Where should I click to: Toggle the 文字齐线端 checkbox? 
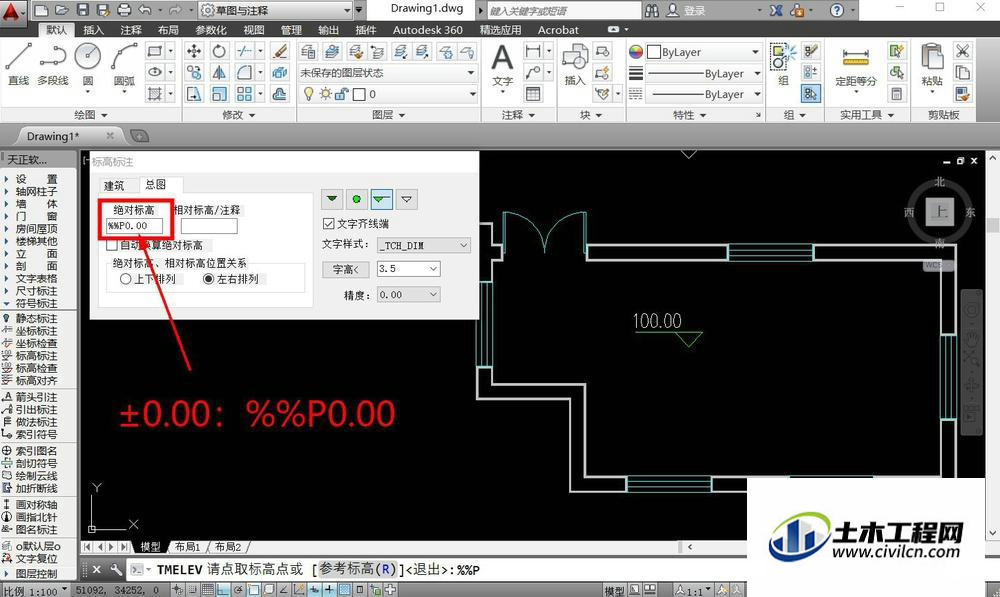point(328,224)
